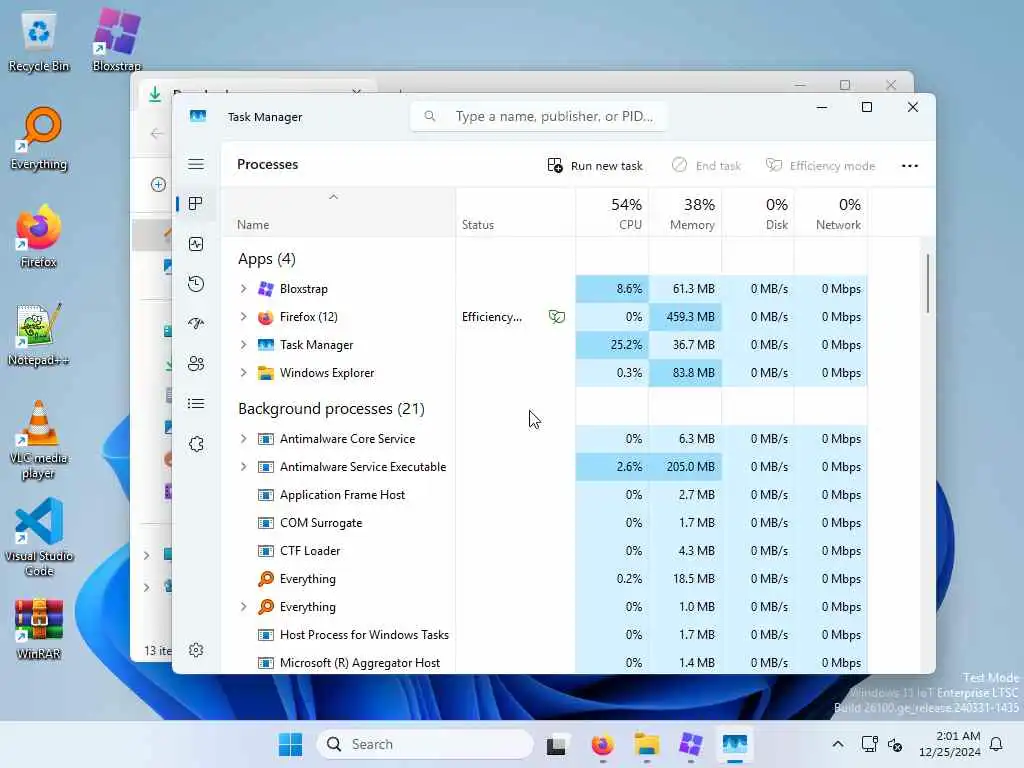Click the Background processes (21) header
Viewport: 1024px width, 768px height.
pyautogui.click(x=331, y=409)
